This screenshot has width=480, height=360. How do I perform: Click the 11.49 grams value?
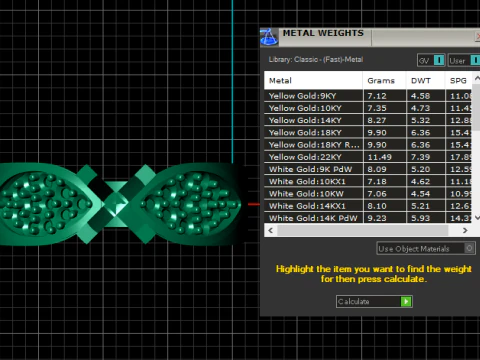coord(379,157)
